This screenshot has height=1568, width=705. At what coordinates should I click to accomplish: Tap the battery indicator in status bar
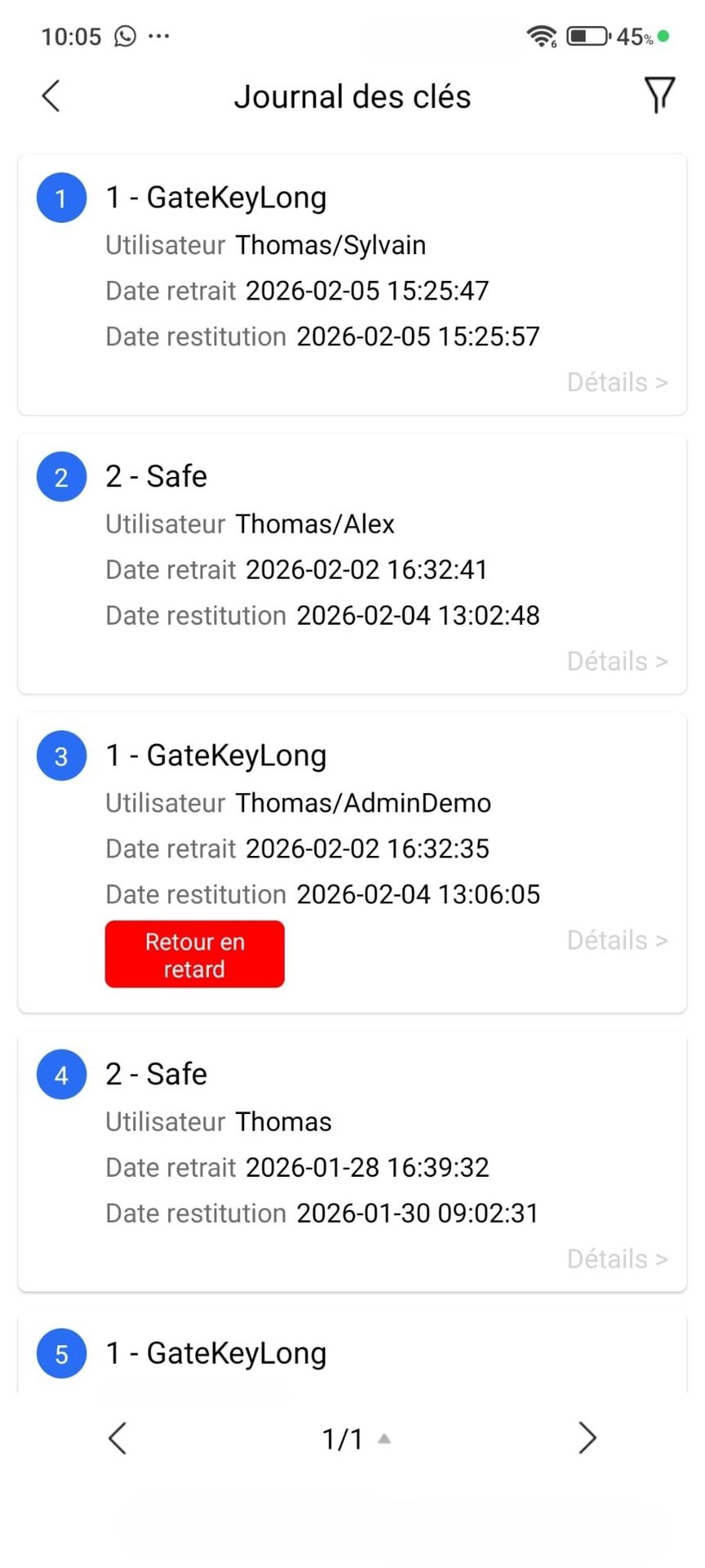click(x=588, y=36)
